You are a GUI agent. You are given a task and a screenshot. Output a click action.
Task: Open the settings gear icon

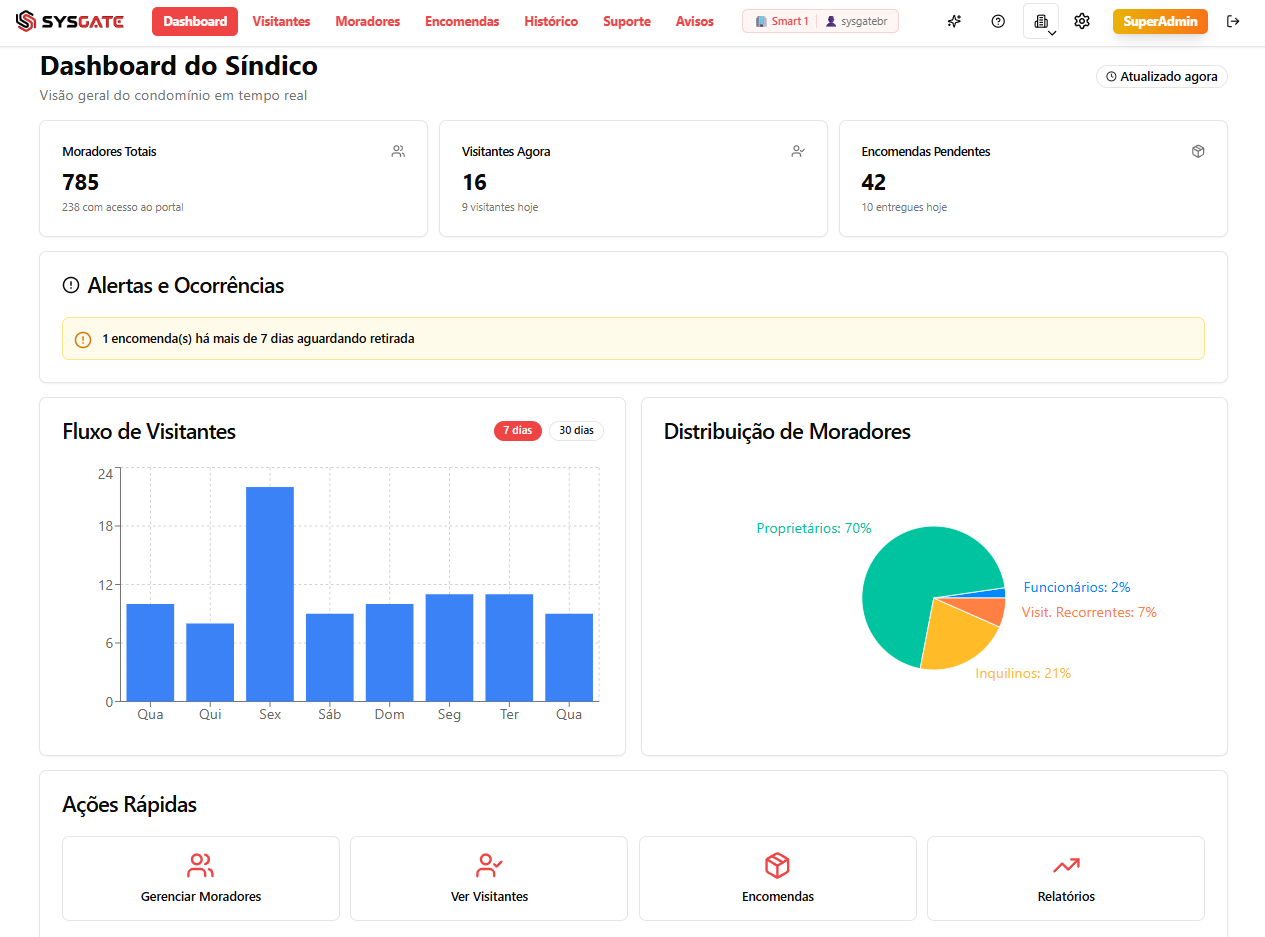pyautogui.click(x=1082, y=21)
